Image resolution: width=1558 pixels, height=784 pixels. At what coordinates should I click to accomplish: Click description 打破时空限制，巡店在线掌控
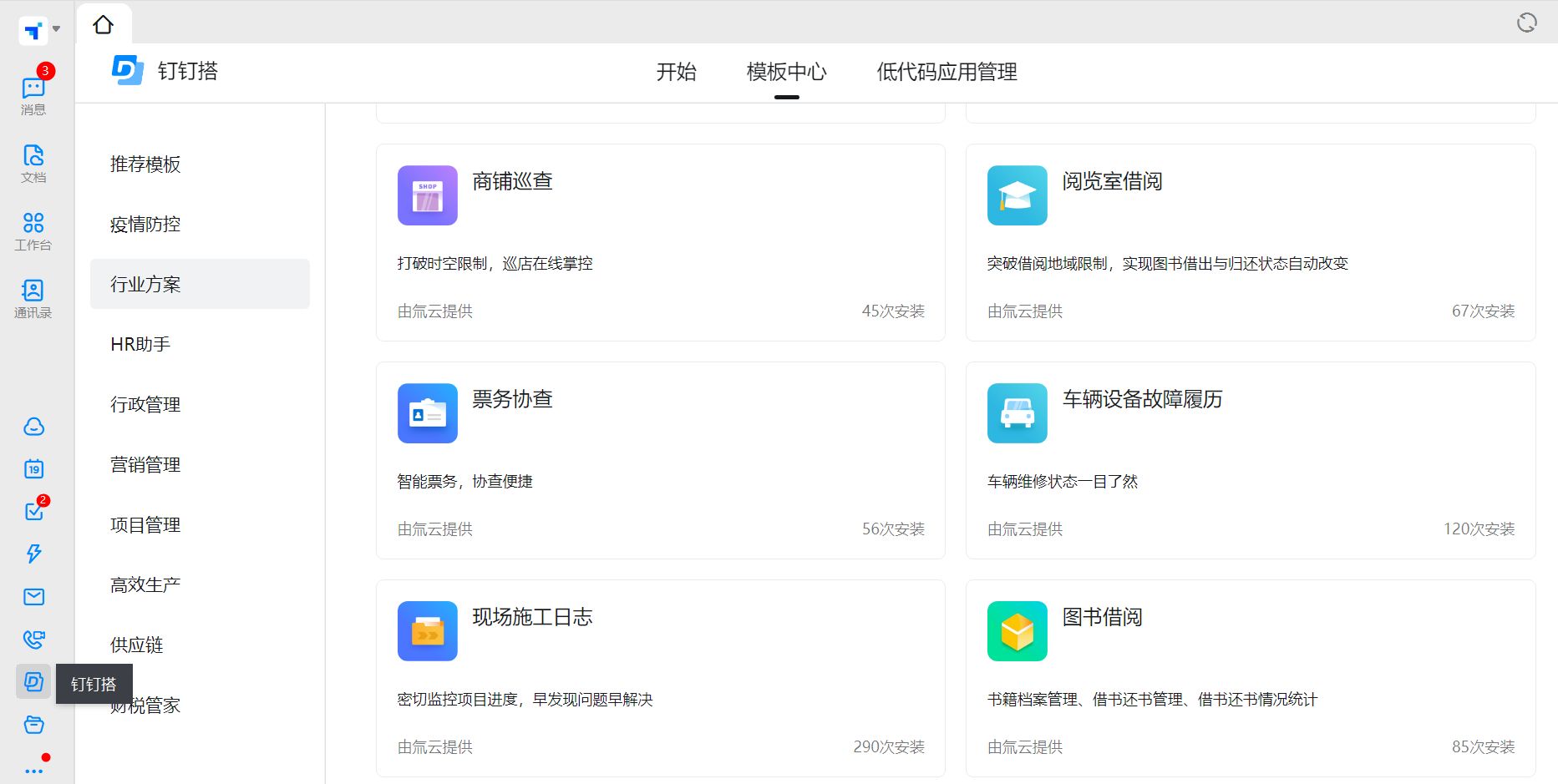tap(495, 264)
